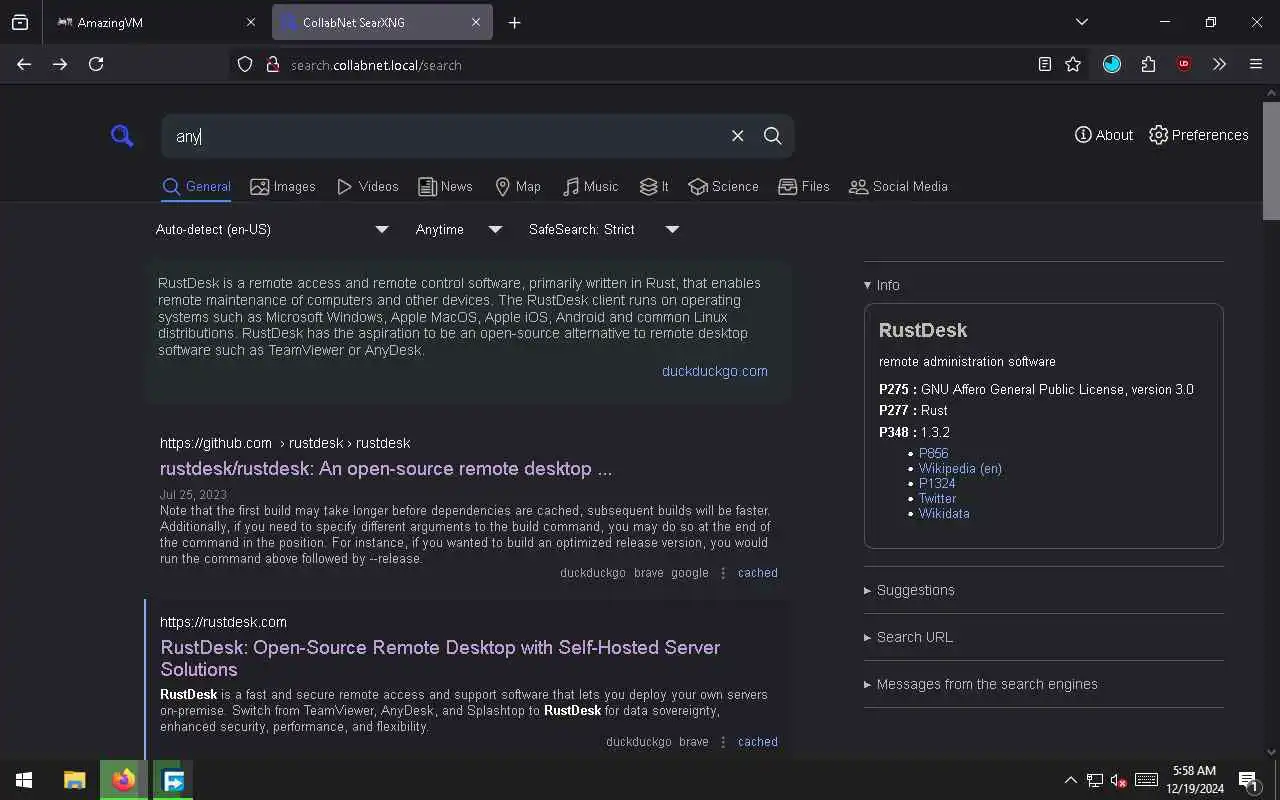Click the muted volume tray icon
This screenshot has width=1280, height=800.
[1119, 781]
